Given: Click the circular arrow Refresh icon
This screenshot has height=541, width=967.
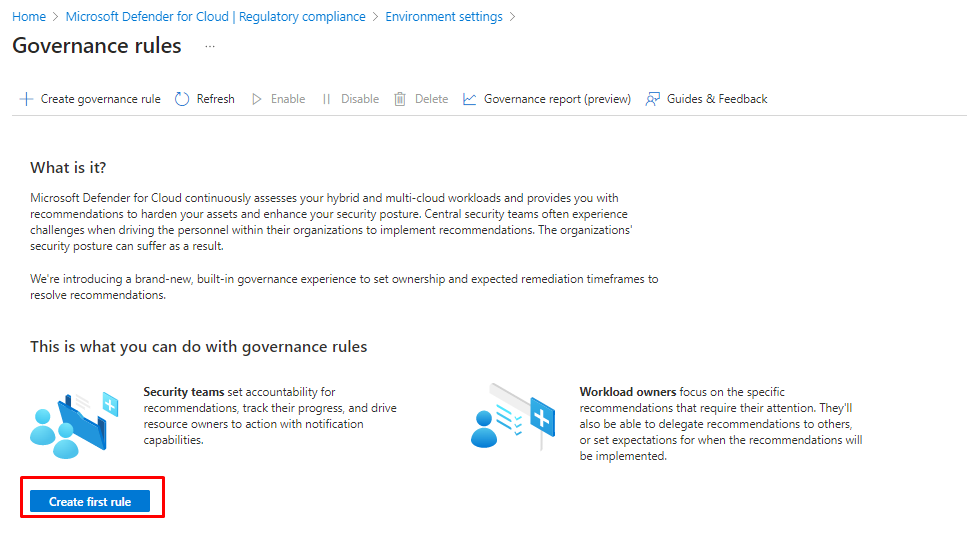Looking at the screenshot, I should [x=182, y=99].
